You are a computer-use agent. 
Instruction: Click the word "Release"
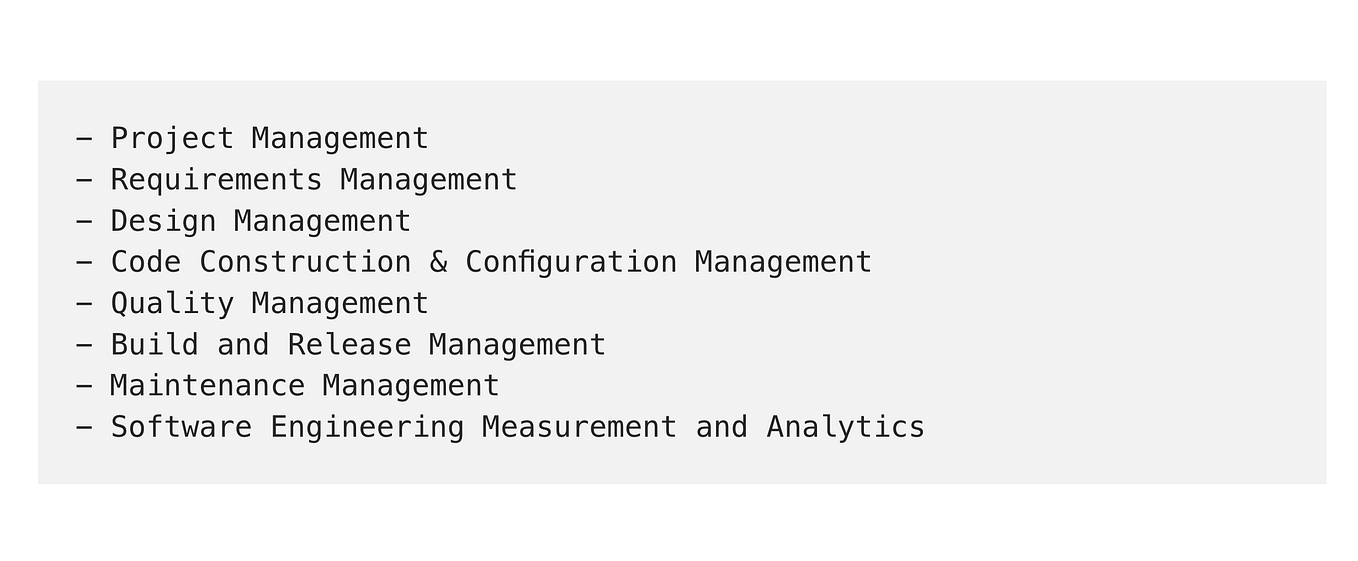pyautogui.click(x=349, y=344)
